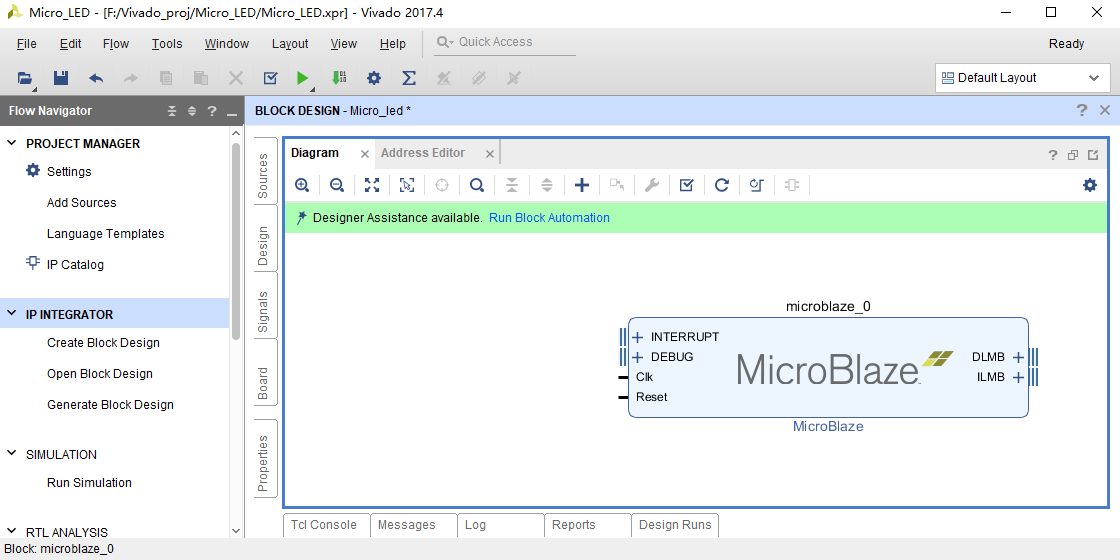Open Settings in Project Manager
The image size is (1120, 560).
pos(69,171)
